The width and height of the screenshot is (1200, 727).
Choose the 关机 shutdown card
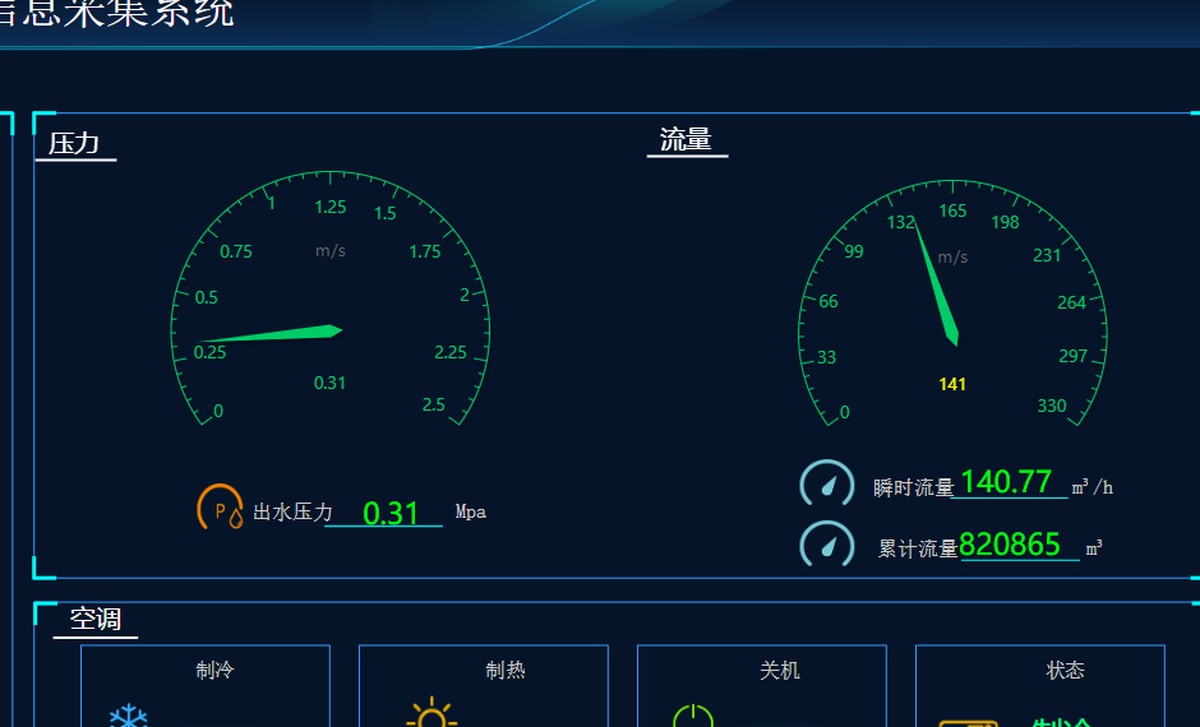pos(762,686)
